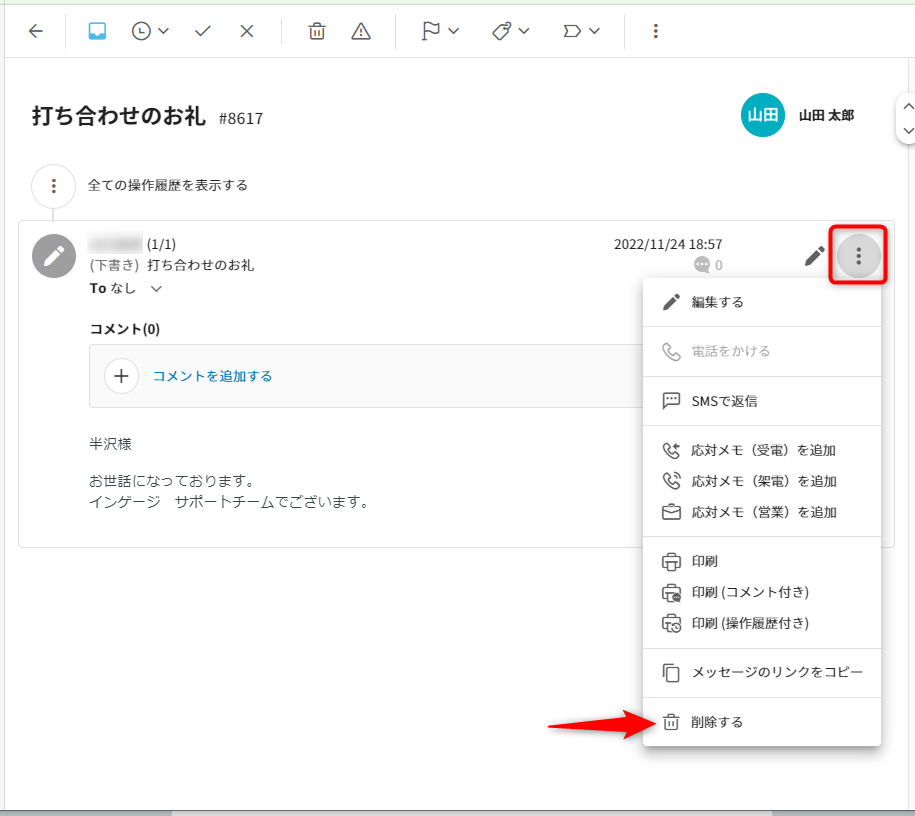Image resolution: width=915 pixels, height=816 pixels.
Task: Open the clock snooze dropdown
Action: tap(150, 31)
